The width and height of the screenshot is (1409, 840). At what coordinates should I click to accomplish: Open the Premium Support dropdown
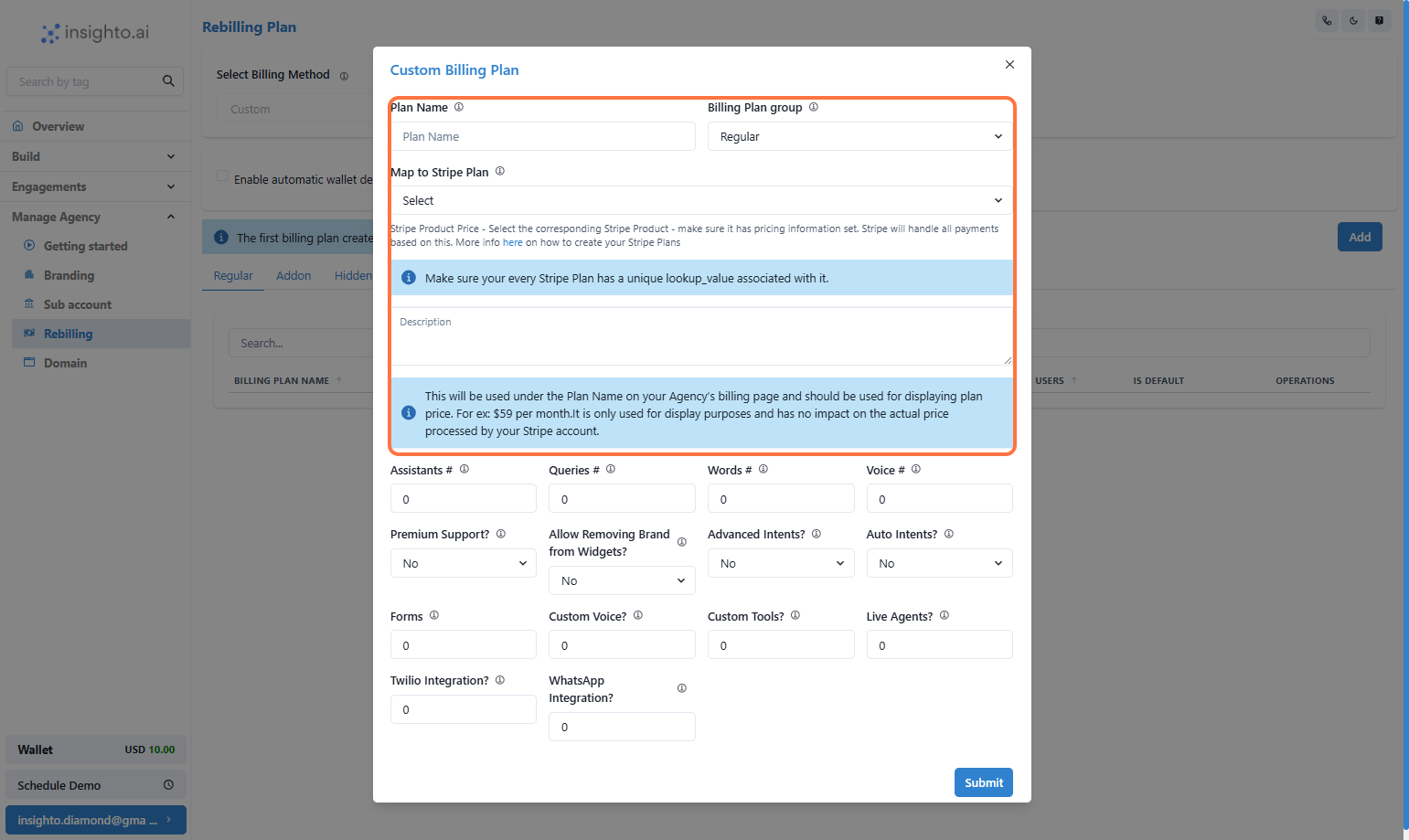[x=464, y=563]
